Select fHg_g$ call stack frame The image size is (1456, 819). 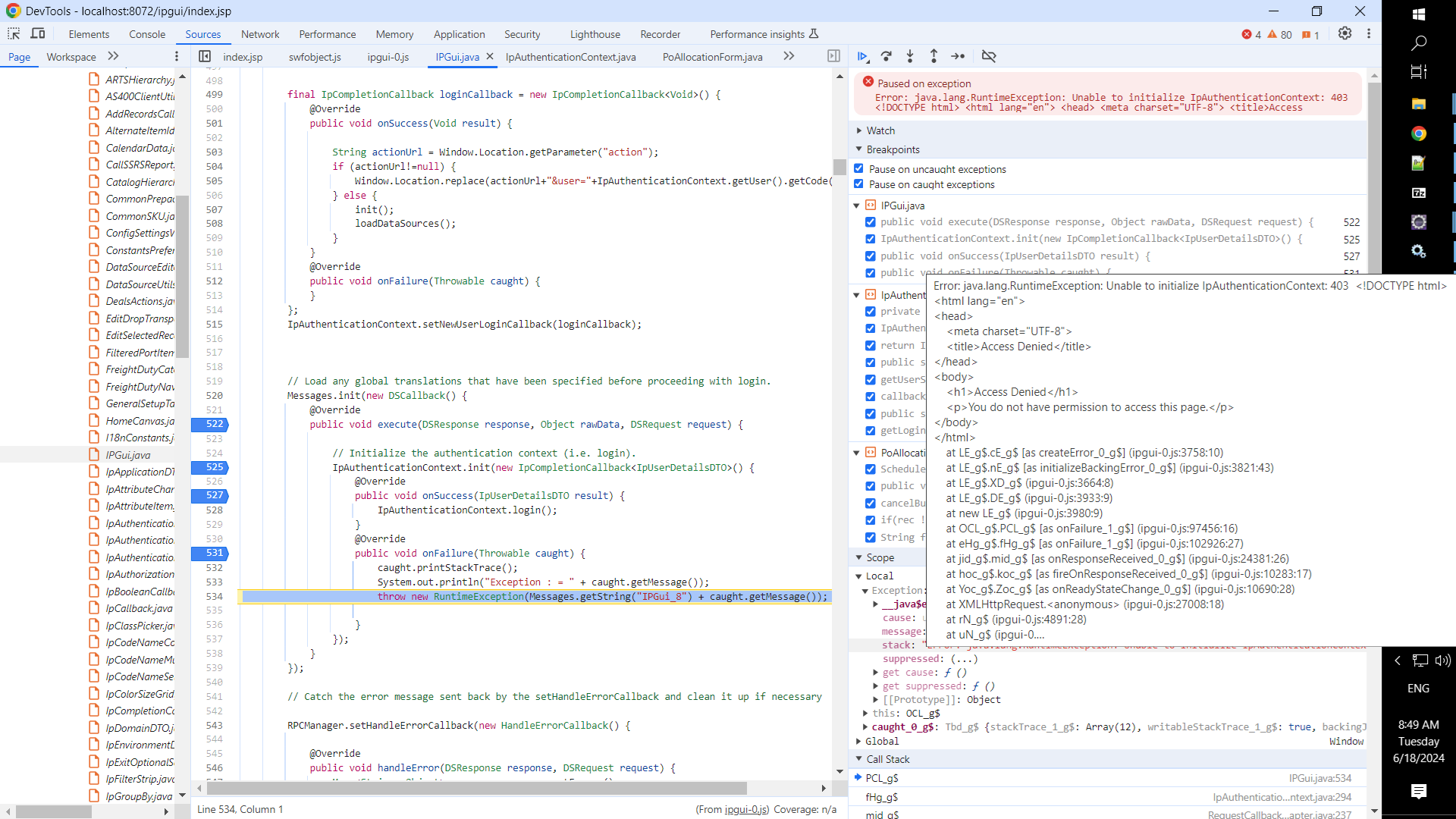(882, 797)
